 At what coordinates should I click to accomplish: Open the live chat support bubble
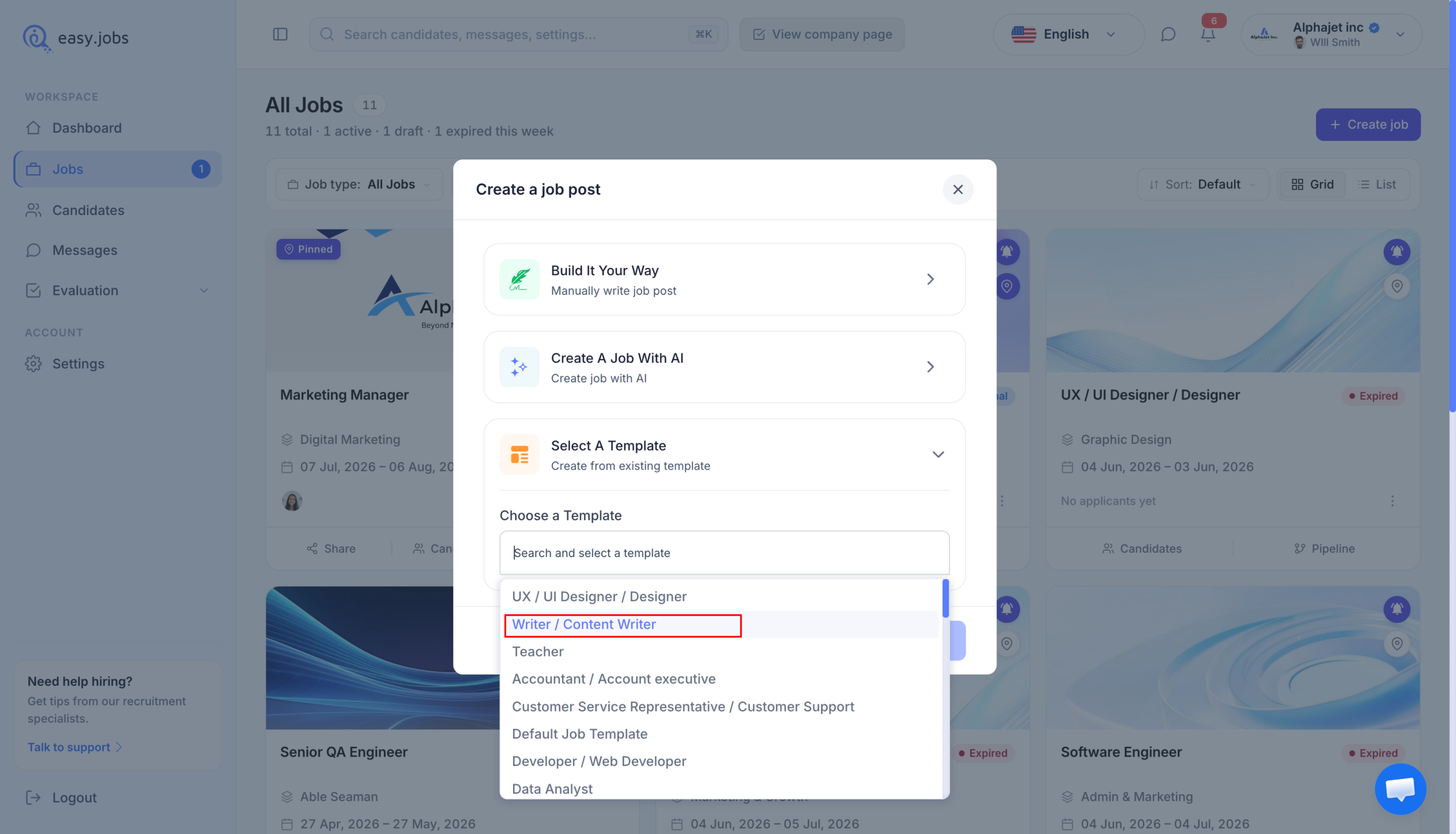tap(1400, 788)
